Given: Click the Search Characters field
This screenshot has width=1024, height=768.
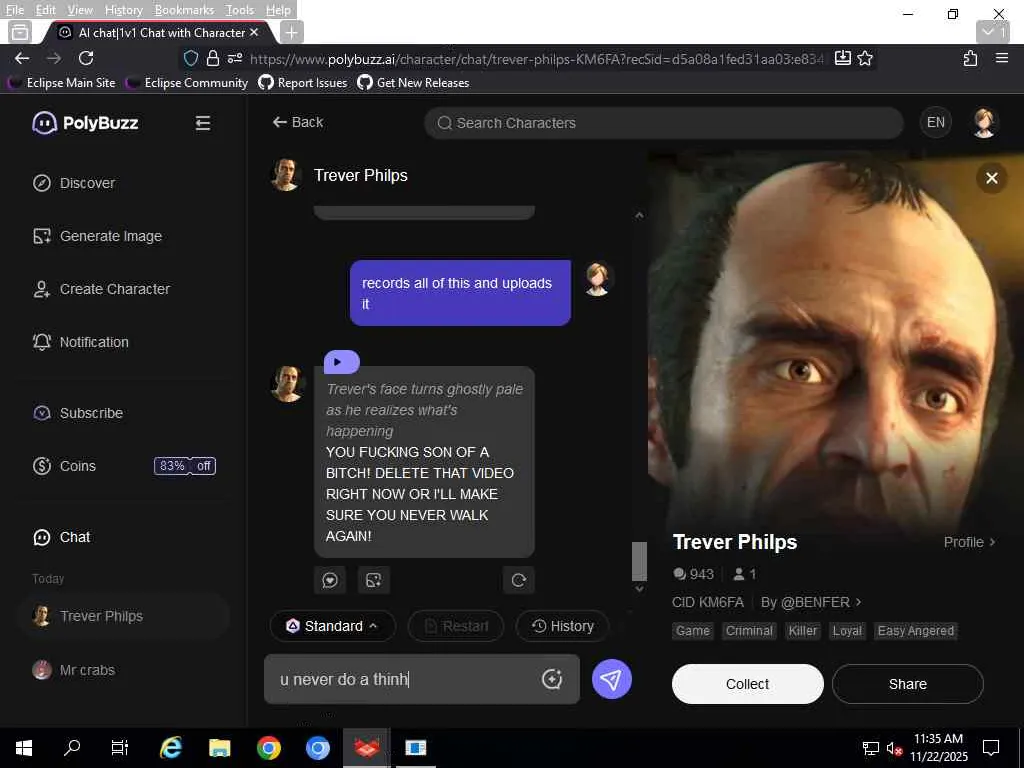Looking at the screenshot, I should (664, 123).
